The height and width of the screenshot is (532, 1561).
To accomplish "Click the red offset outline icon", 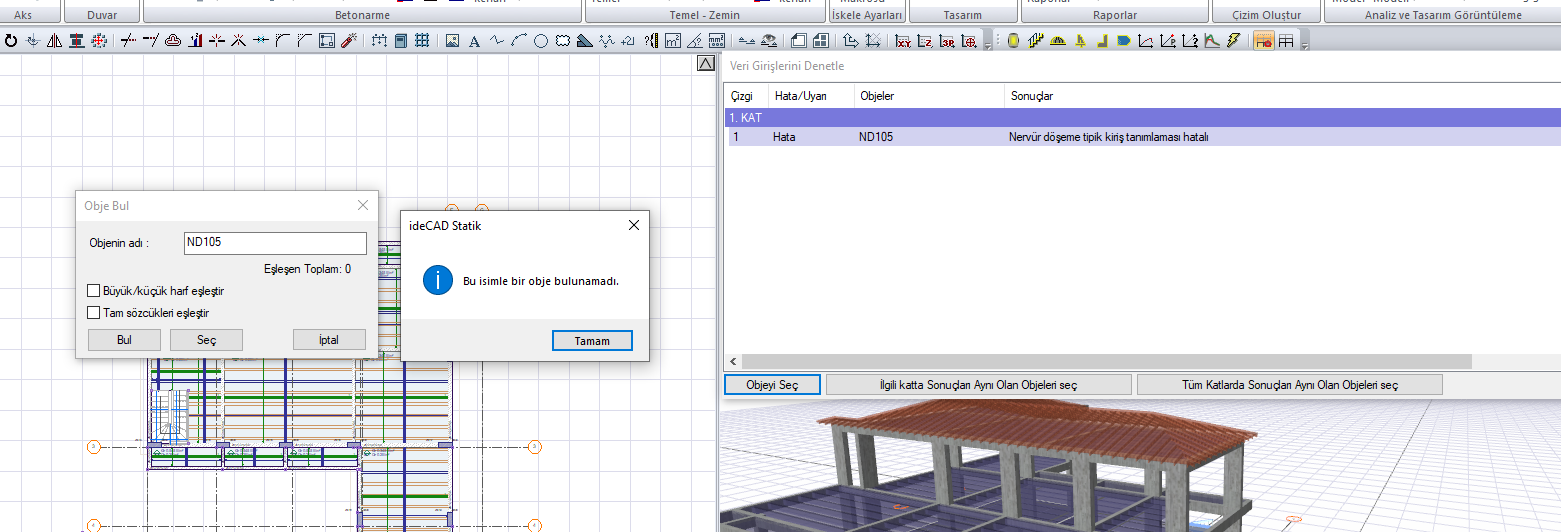I will (173, 41).
